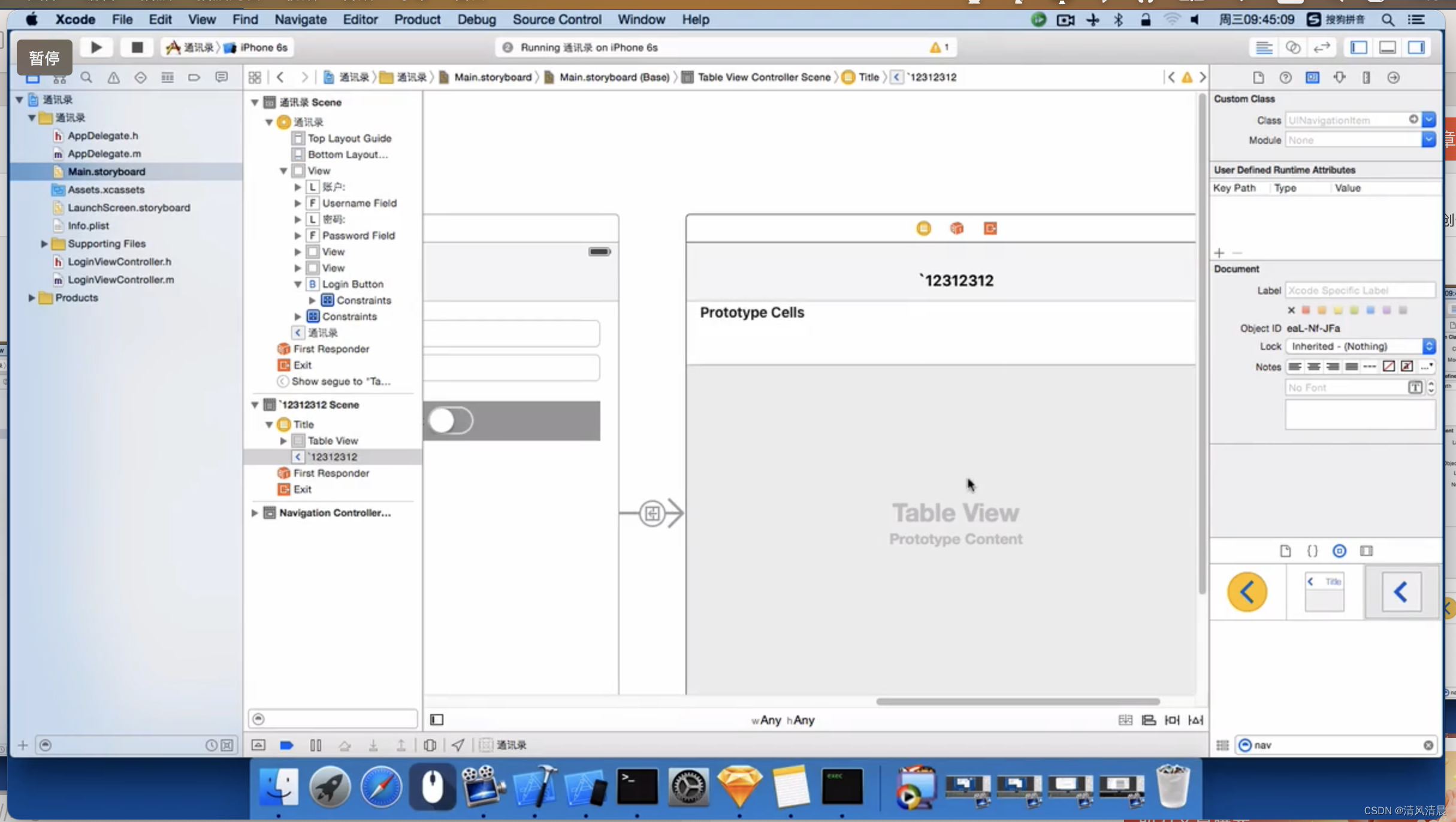Open the Report navigator

222,78
